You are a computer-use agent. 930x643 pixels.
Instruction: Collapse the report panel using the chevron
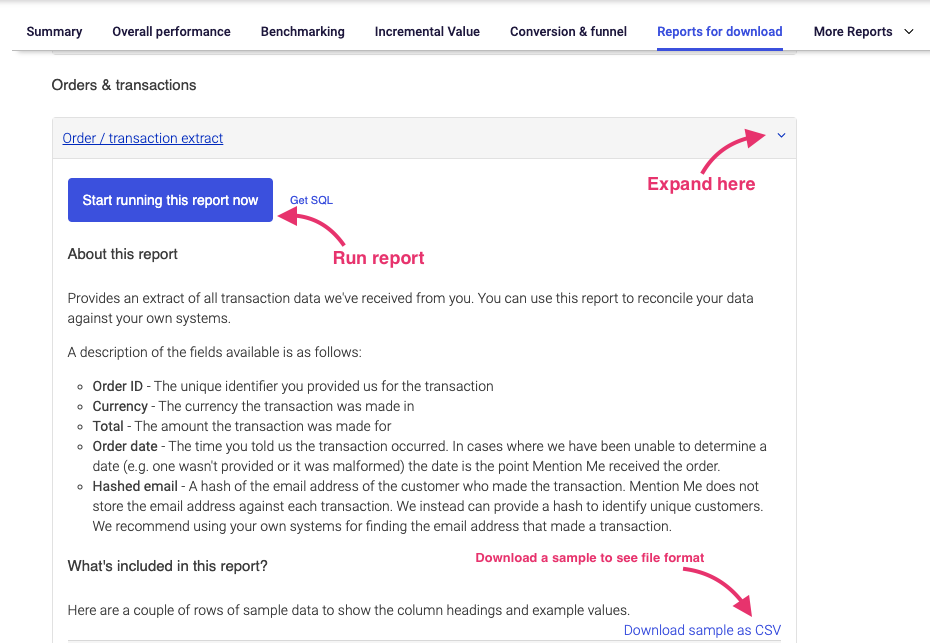(x=782, y=137)
